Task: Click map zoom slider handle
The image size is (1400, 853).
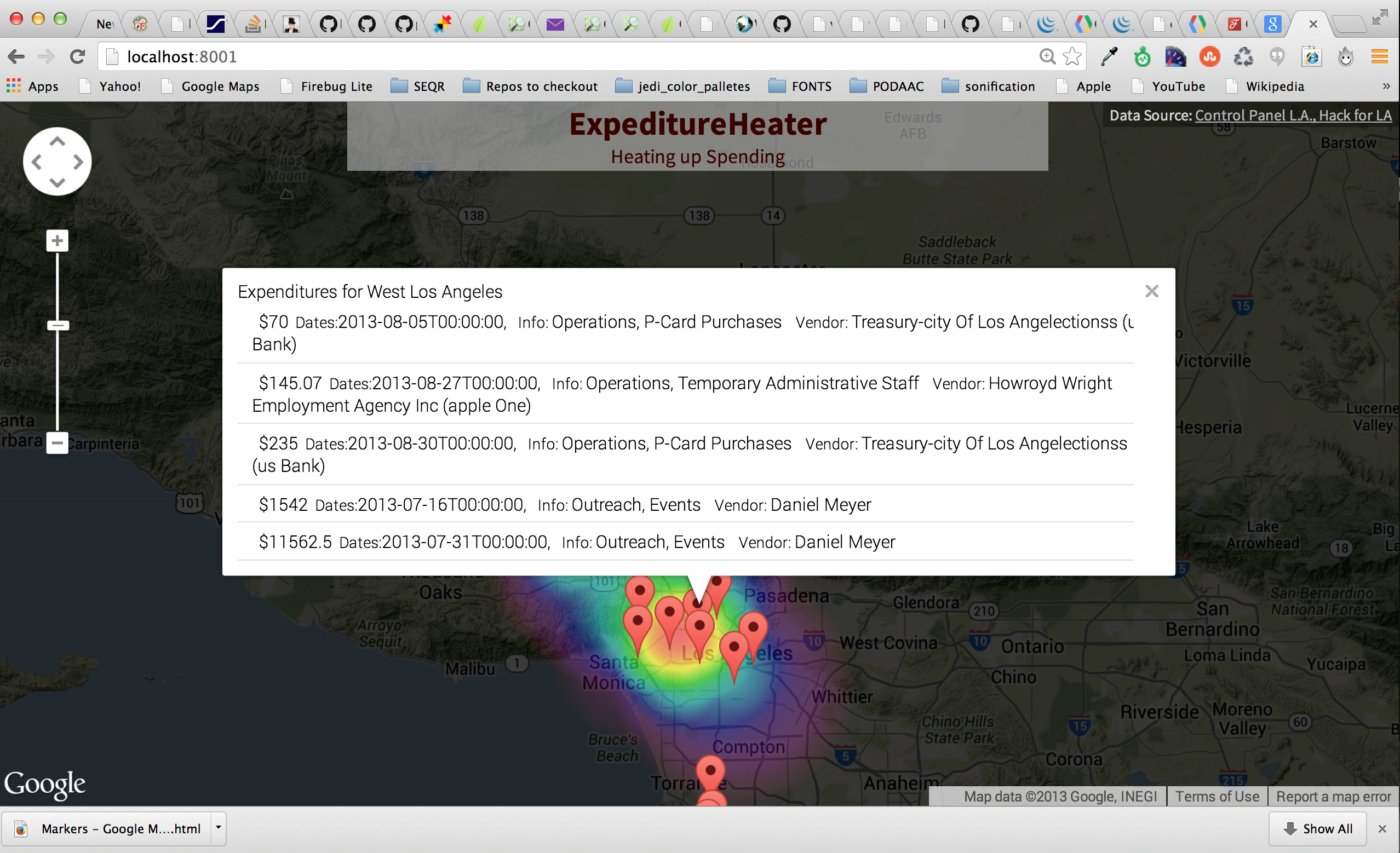Action: [57, 325]
